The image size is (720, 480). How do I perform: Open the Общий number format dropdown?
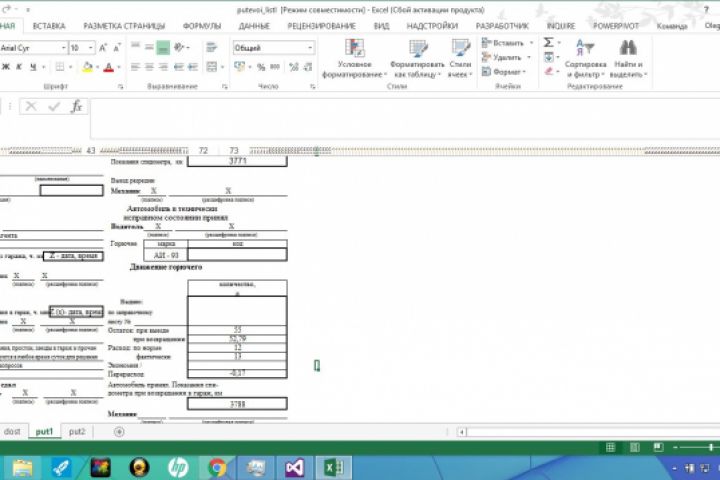[x=310, y=48]
